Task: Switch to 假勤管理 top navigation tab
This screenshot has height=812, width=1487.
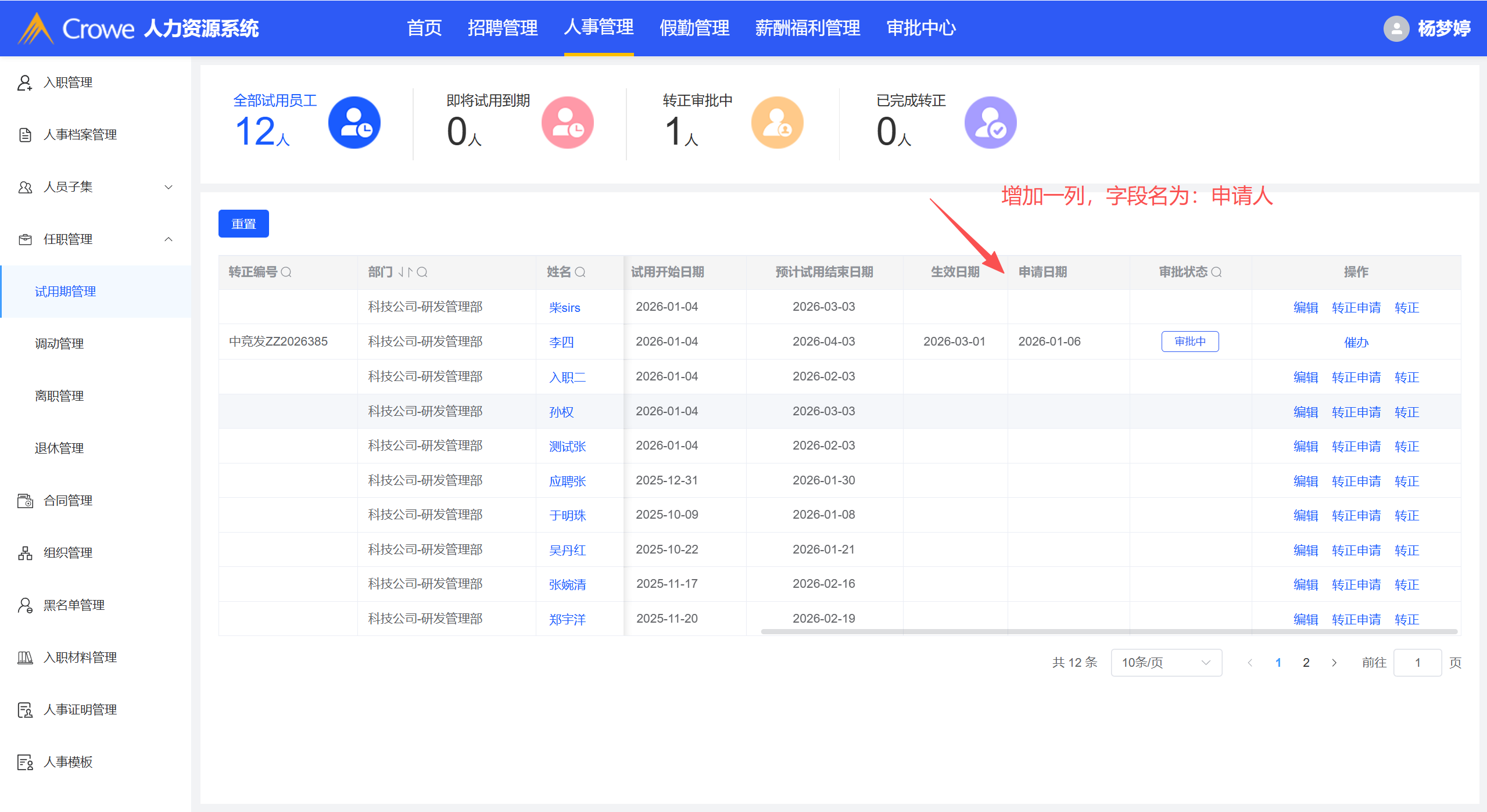Action: (694, 28)
